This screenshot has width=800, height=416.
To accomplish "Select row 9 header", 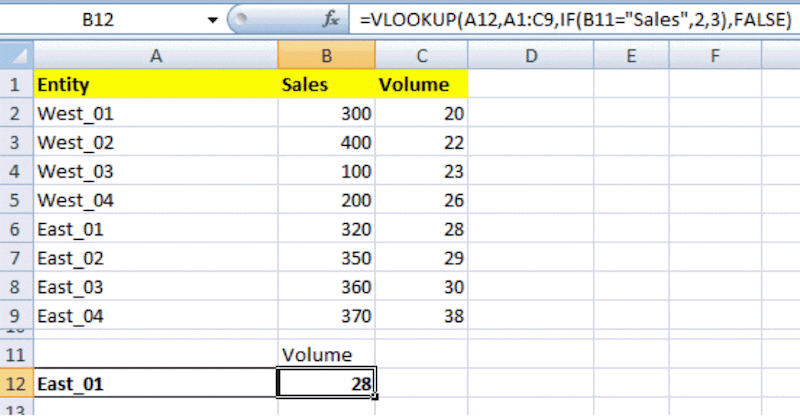I will [15, 317].
